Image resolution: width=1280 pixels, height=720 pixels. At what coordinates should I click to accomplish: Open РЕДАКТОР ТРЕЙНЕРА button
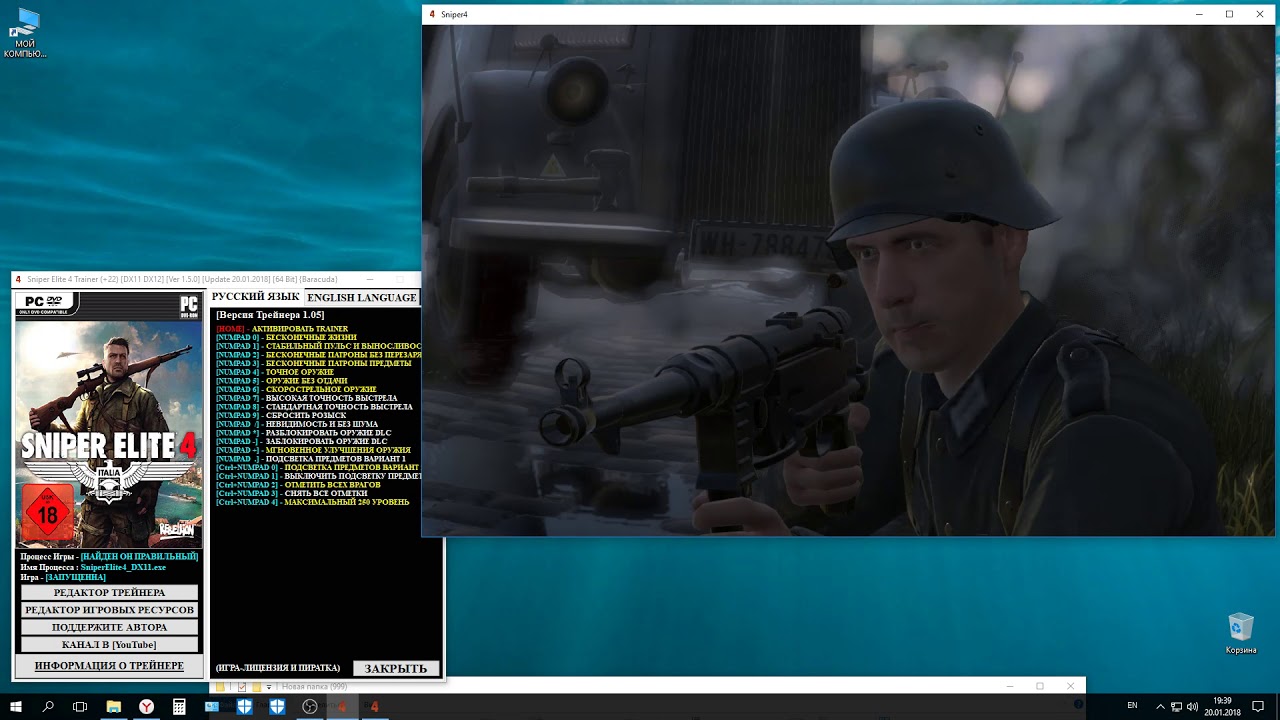click(109, 593)
